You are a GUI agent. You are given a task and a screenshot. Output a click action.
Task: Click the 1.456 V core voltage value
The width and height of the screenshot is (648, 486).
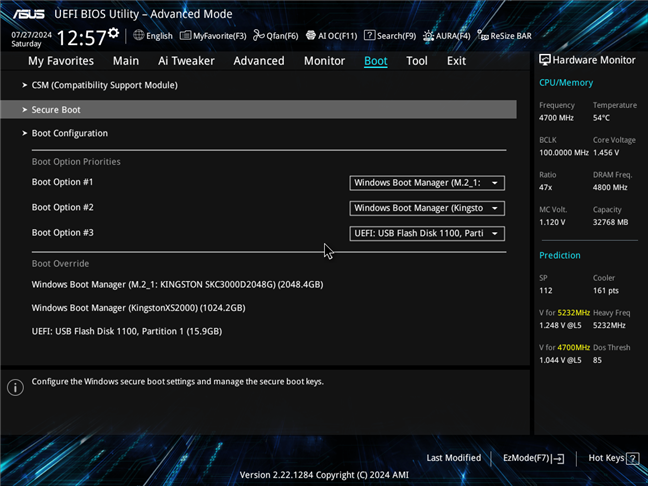tap(606, 152)
